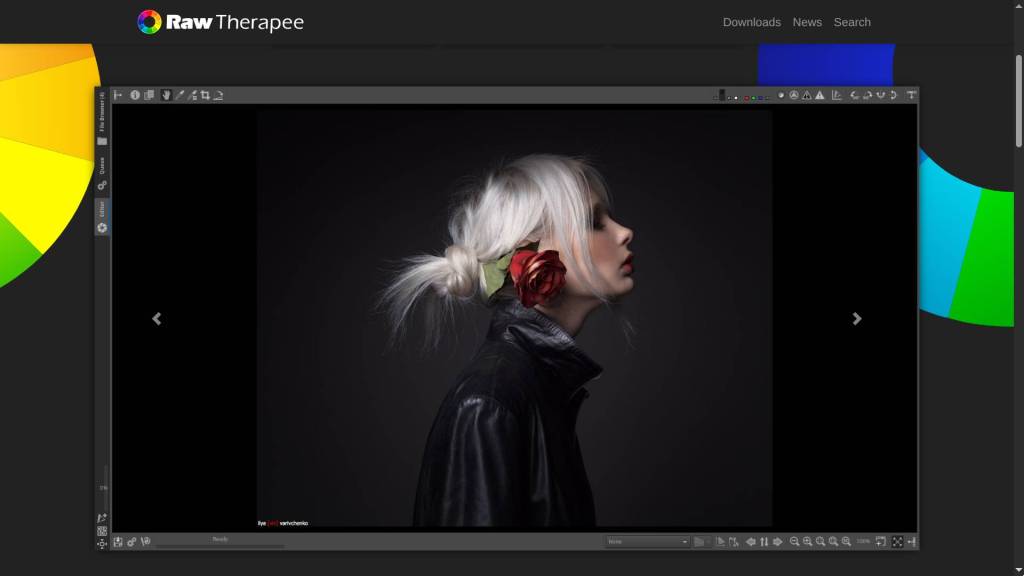
Task: Open the previous image with left arrow
Action: point(751,542)
